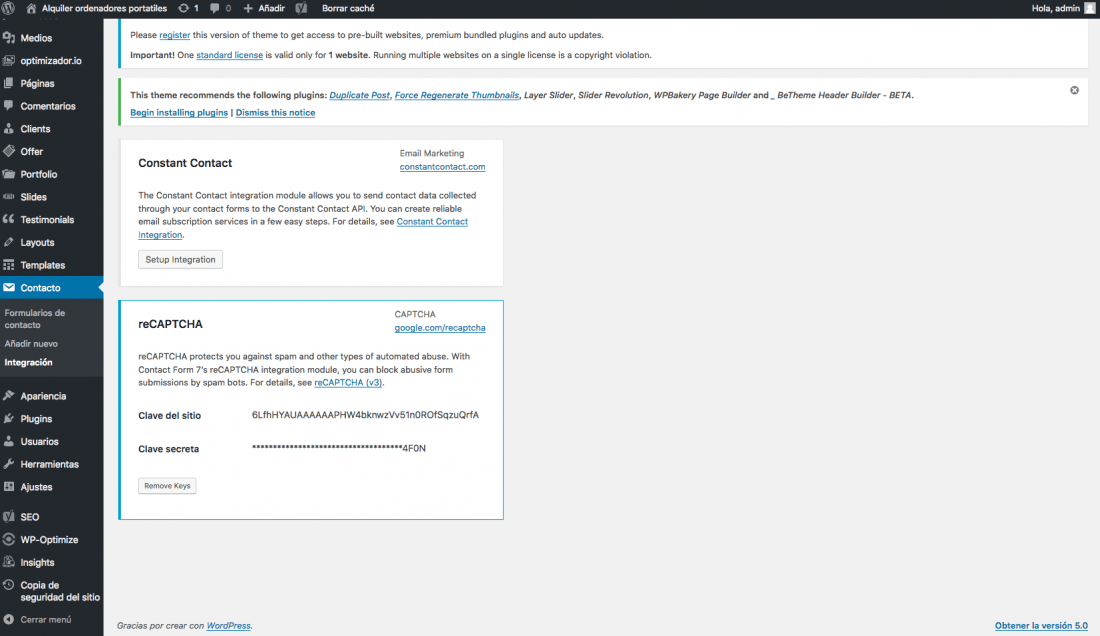1100x636 pixels.
Task: Click the Clave del sitio label
Action: click(169, 416)
